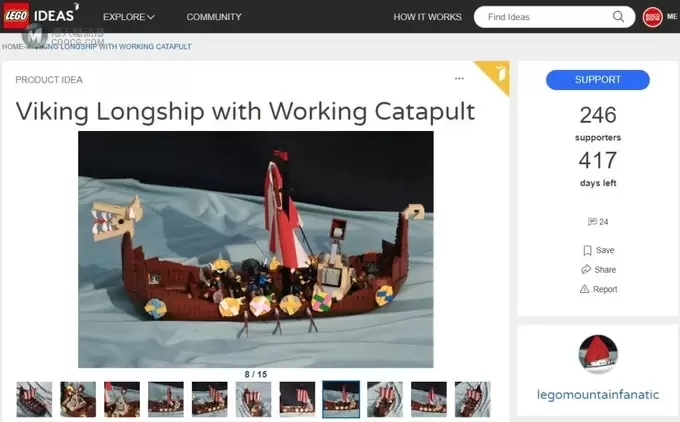The height and width of the screenshot is (422, 680).
Task: Click the Save bookmark icon
Action: 586,250
